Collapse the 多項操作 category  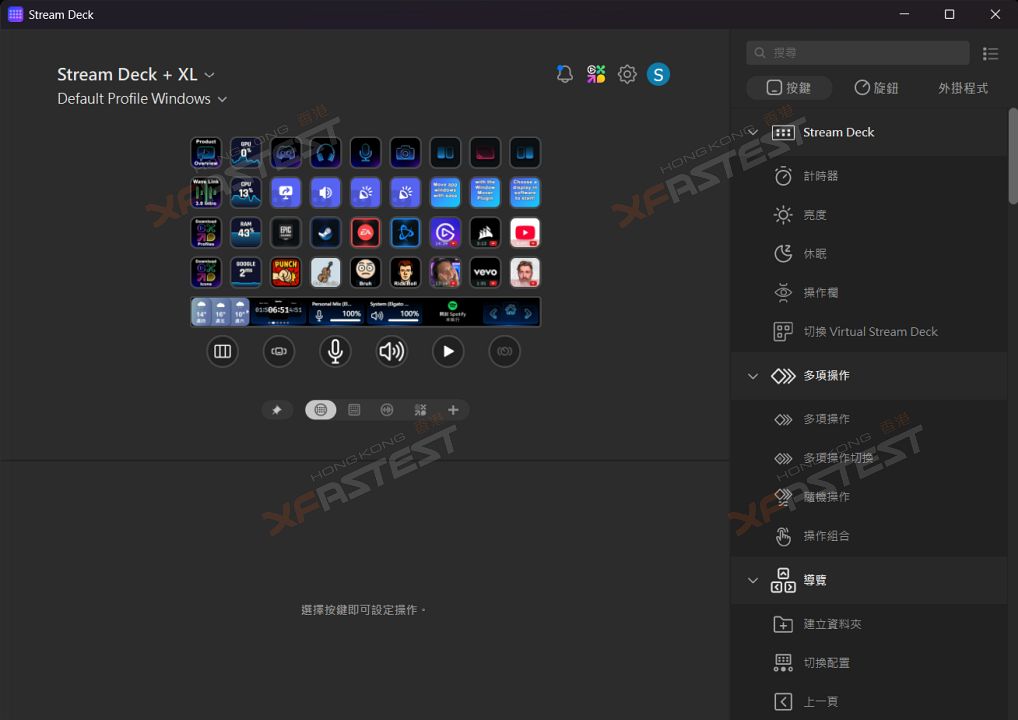[x=754, y=376]
